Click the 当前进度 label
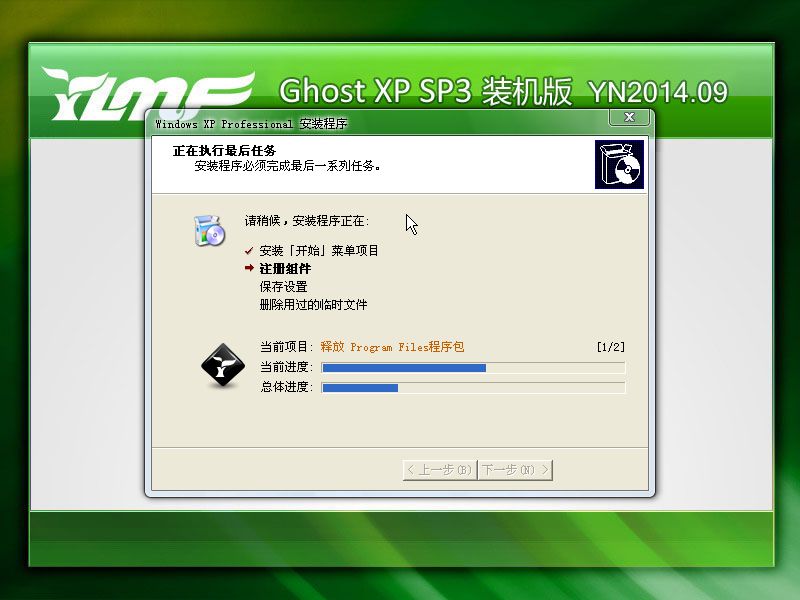The height and width of the screenshot is (600, 800). (x=286, y=367)
